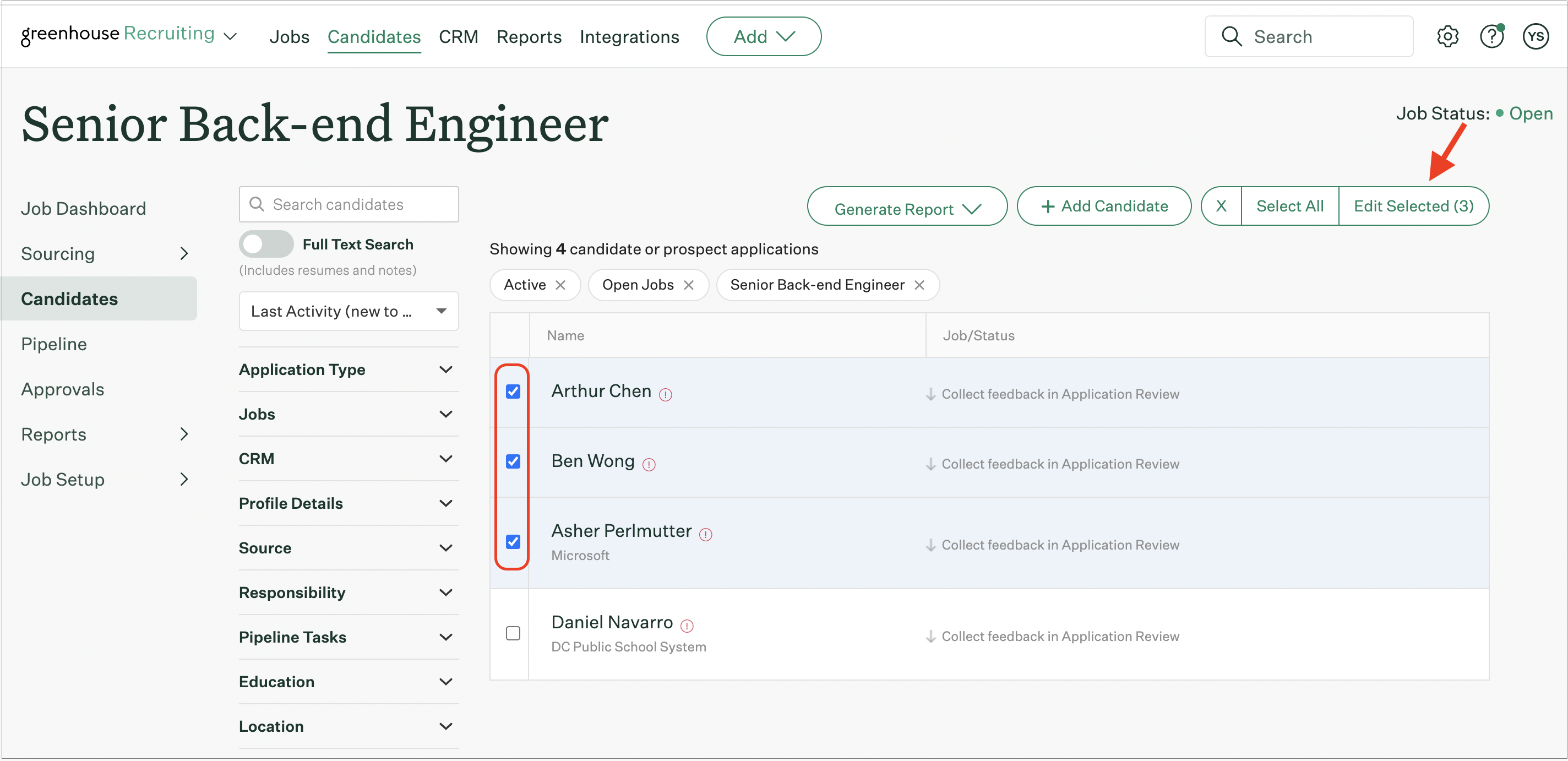Screen dimensions: 1568x761
Task: Expand the Source filter
Action: [x=349, y=548]
